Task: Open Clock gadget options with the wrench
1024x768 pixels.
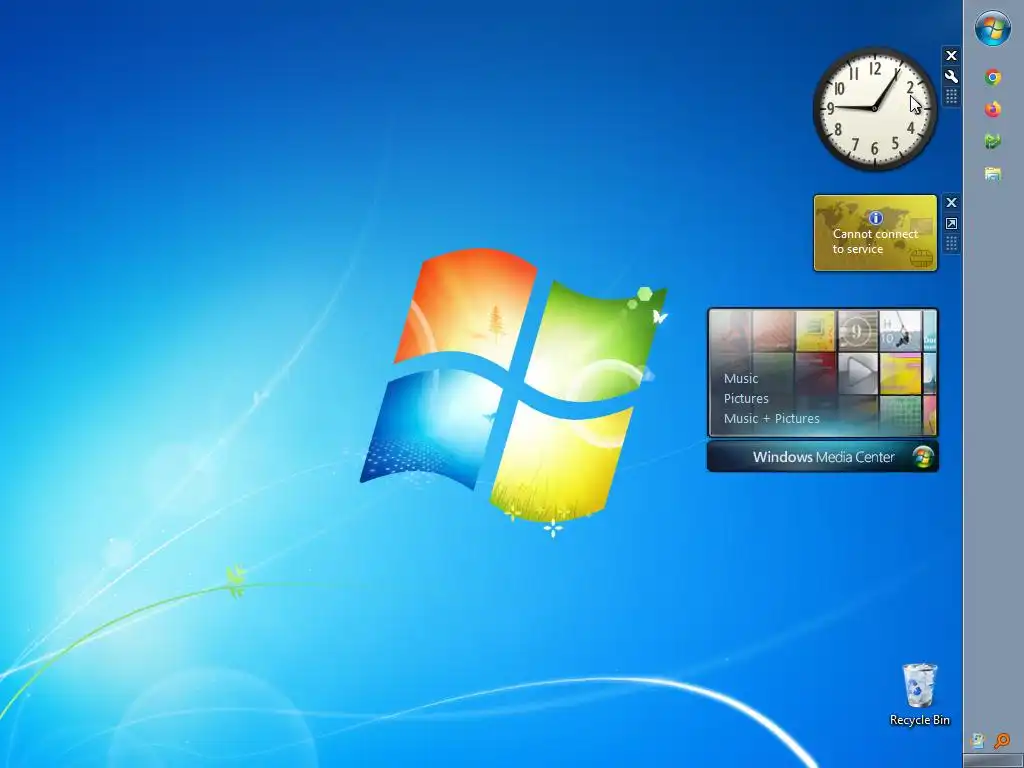Action: 951,76
